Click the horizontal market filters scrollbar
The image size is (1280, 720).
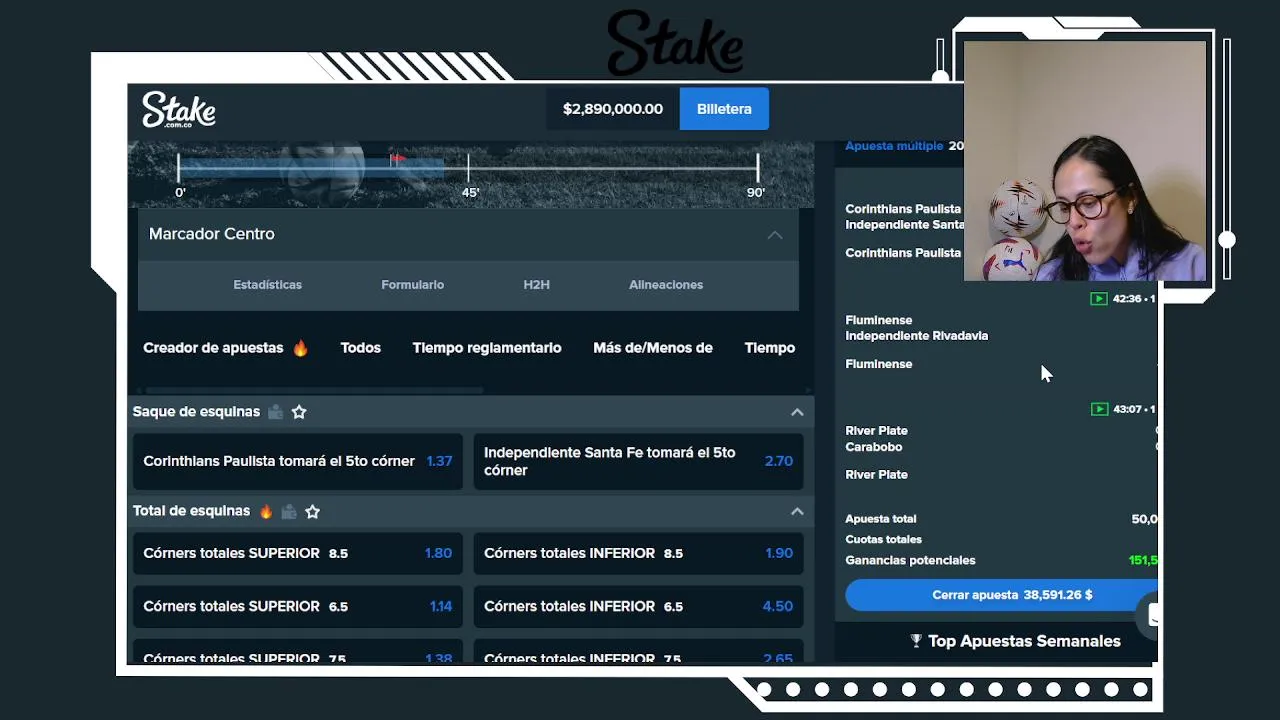coord(314,390)
